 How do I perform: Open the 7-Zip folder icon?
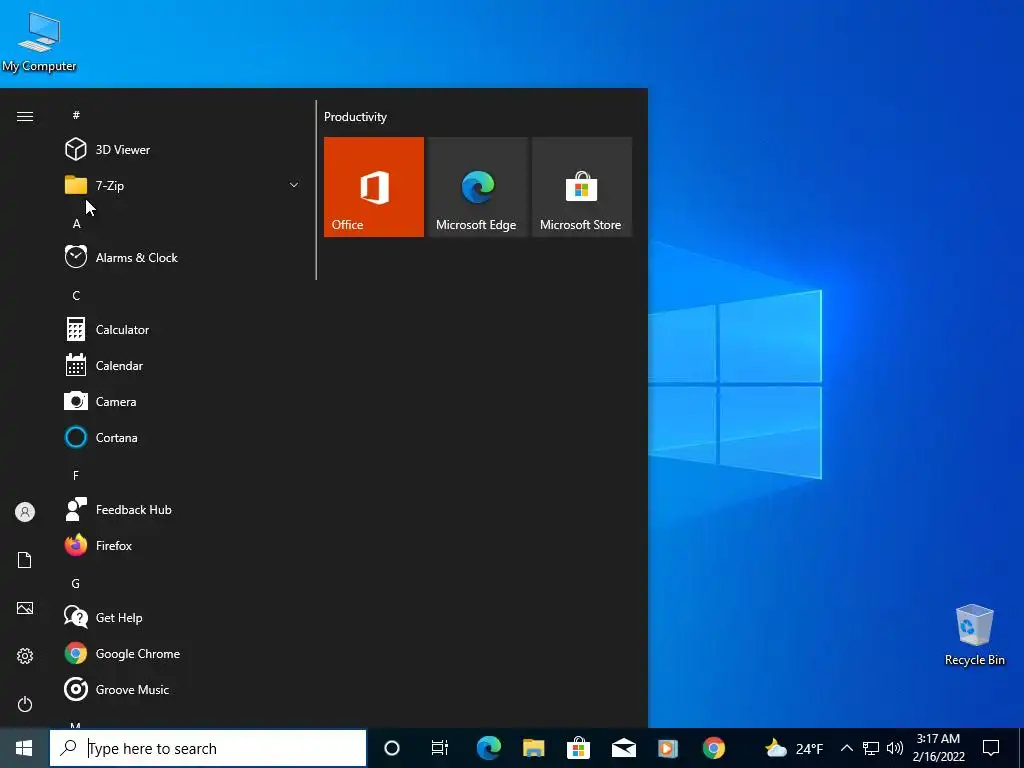76,185
